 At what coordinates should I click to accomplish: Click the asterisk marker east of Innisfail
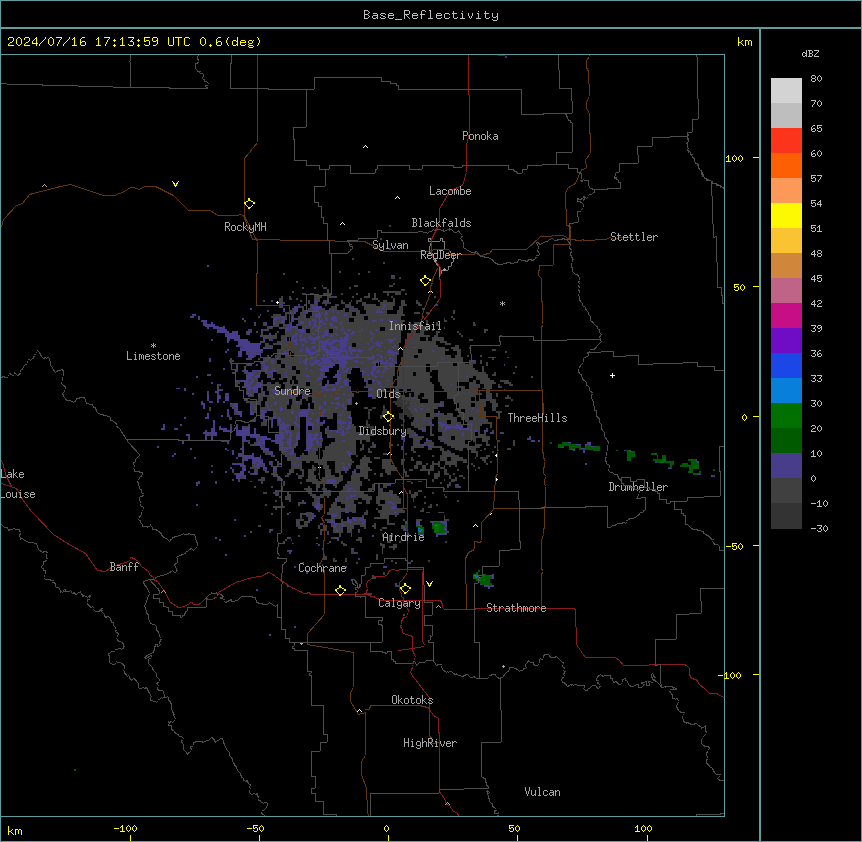click(x=502, y=303)
